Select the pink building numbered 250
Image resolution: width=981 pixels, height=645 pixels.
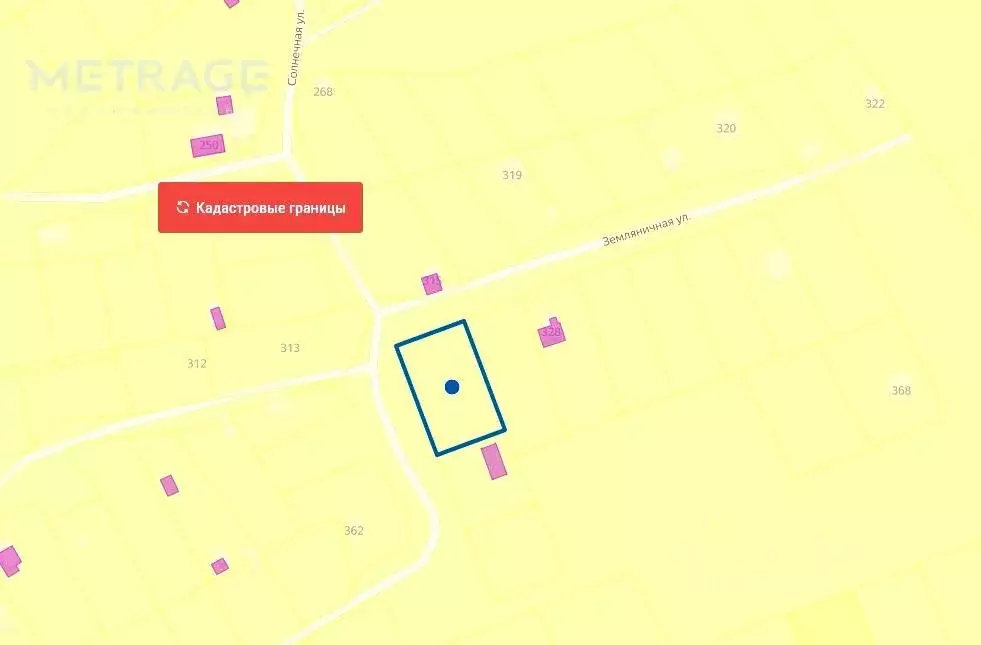208,146
